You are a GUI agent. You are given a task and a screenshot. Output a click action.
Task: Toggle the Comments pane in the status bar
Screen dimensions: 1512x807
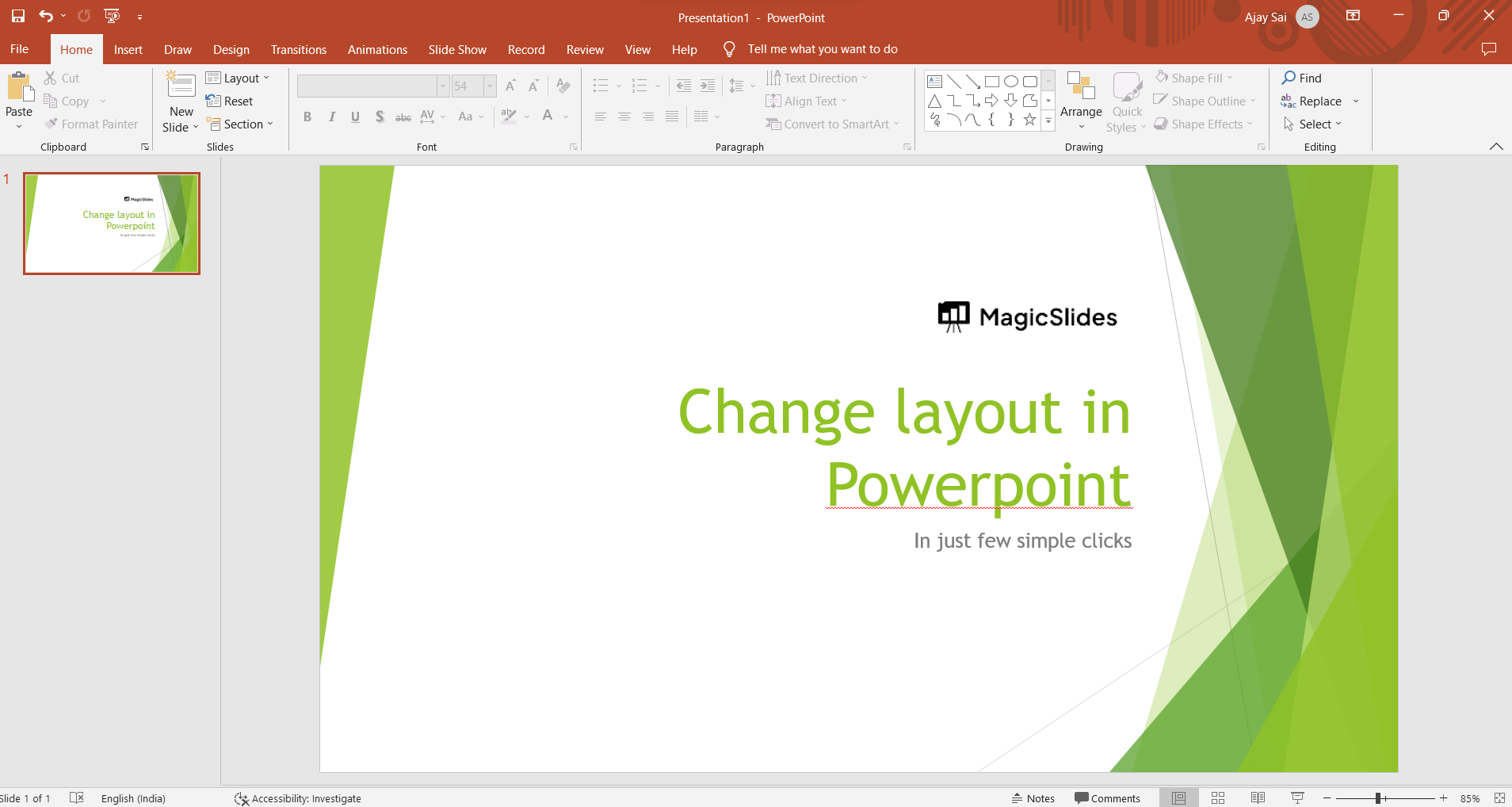[1107, 798]
